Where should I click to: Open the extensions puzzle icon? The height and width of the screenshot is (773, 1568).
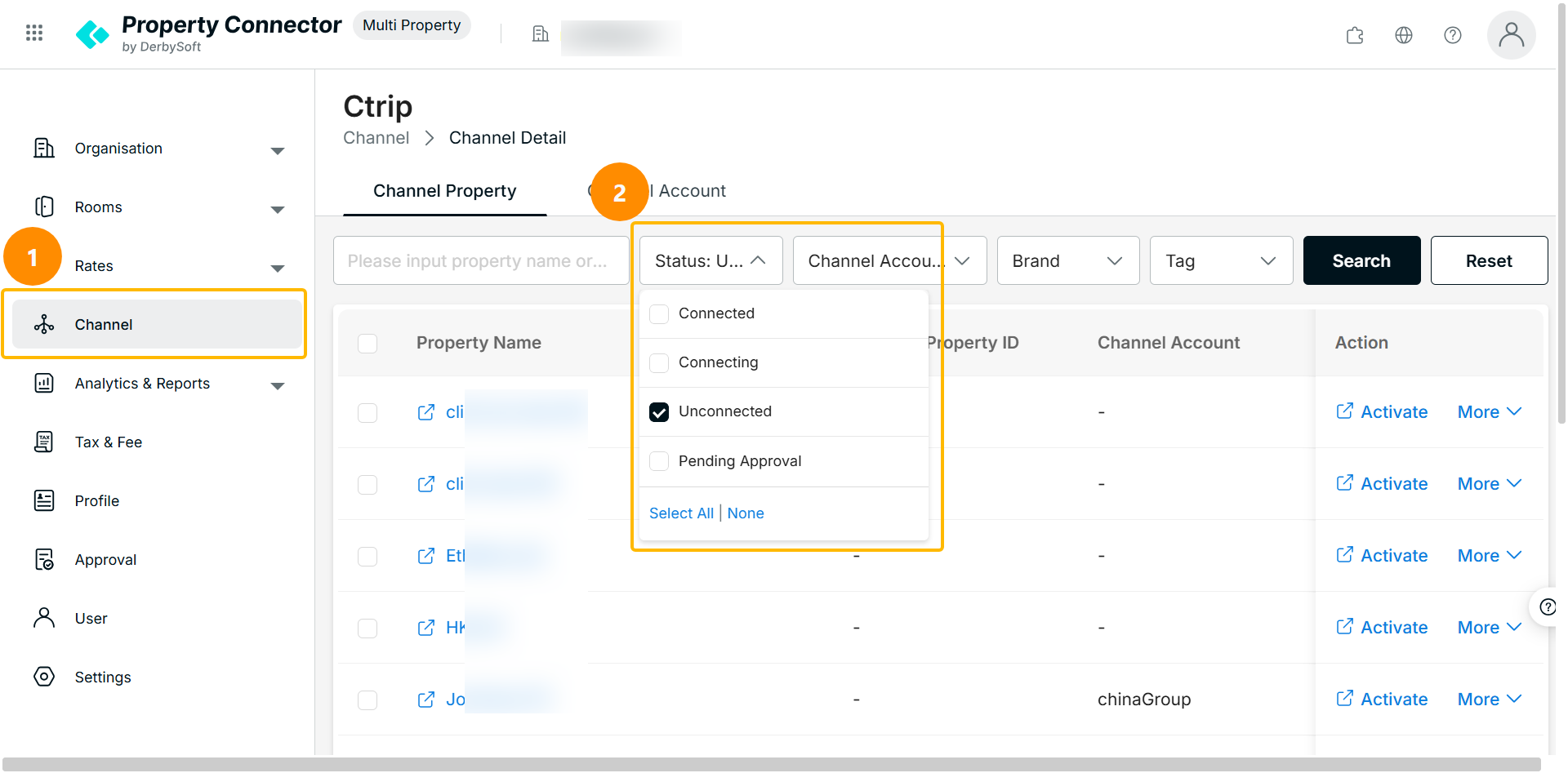point(1355,35)
